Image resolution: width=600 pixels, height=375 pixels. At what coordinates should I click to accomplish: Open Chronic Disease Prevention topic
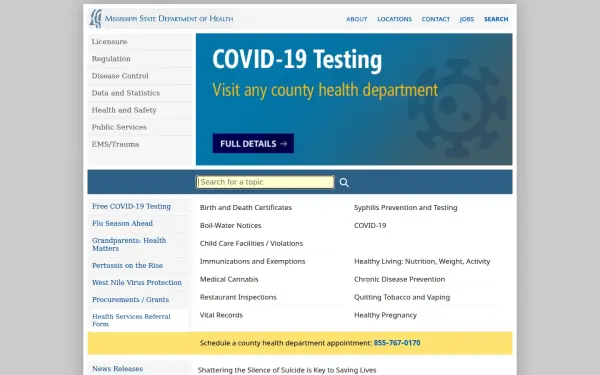(x=399, y=279)
